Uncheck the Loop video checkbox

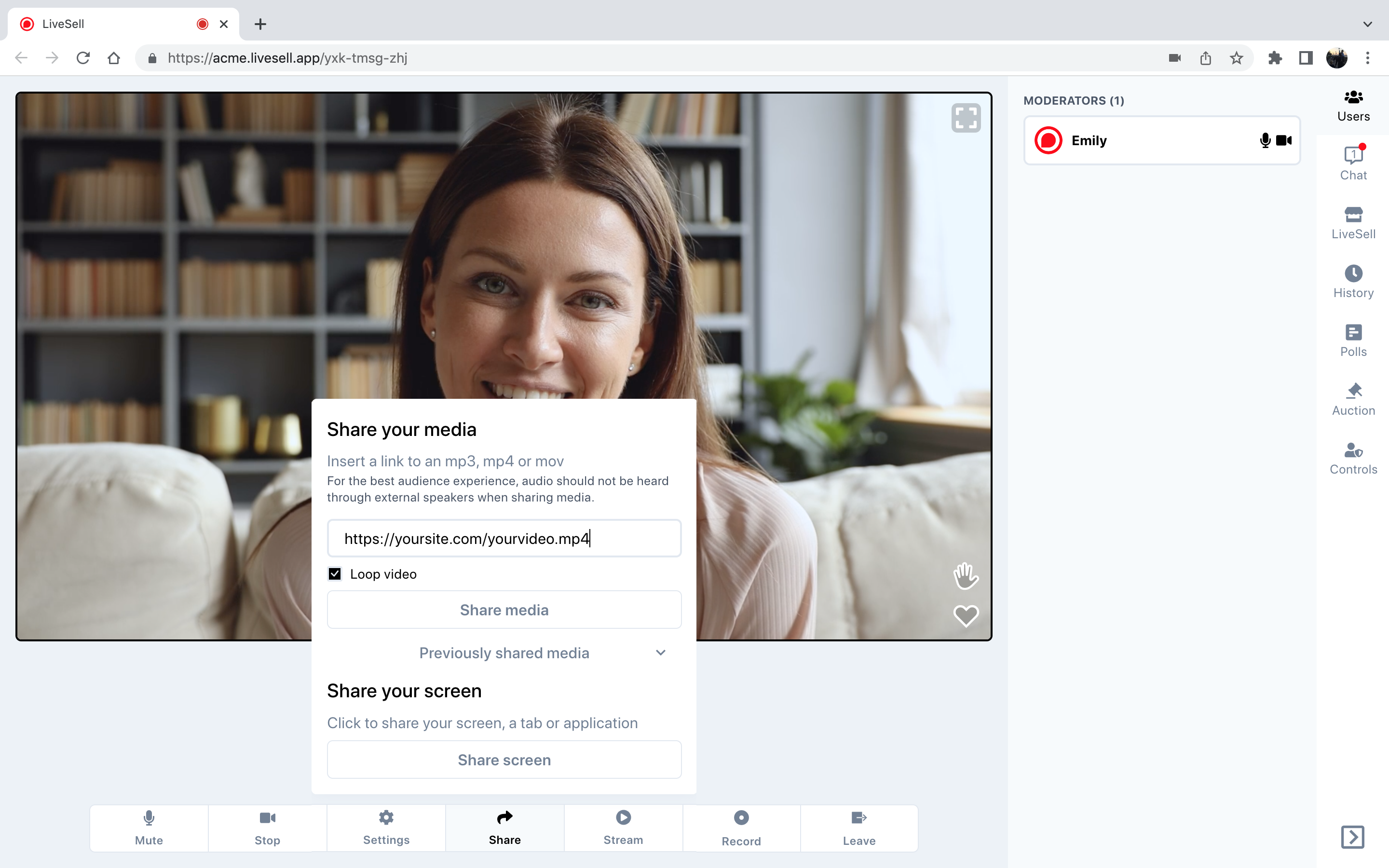335,574
